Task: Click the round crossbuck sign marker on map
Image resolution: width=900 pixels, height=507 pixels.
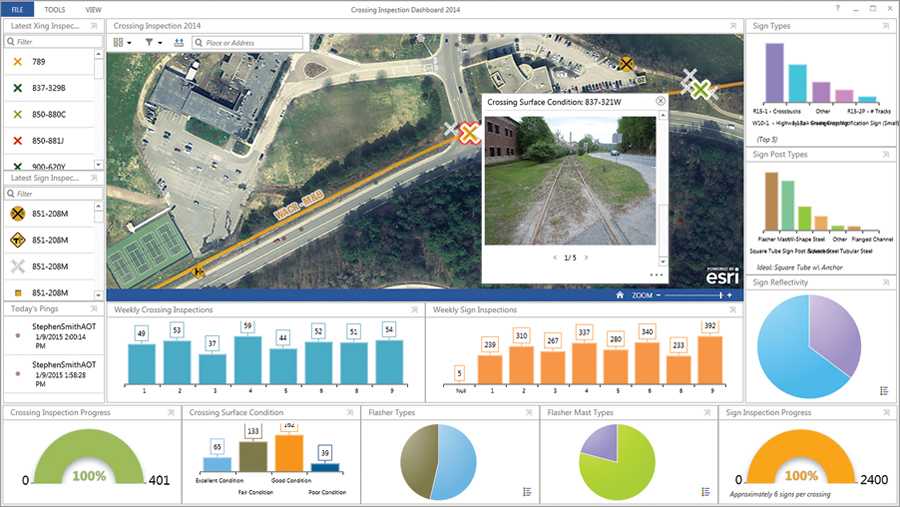Action: click(626, 64)
